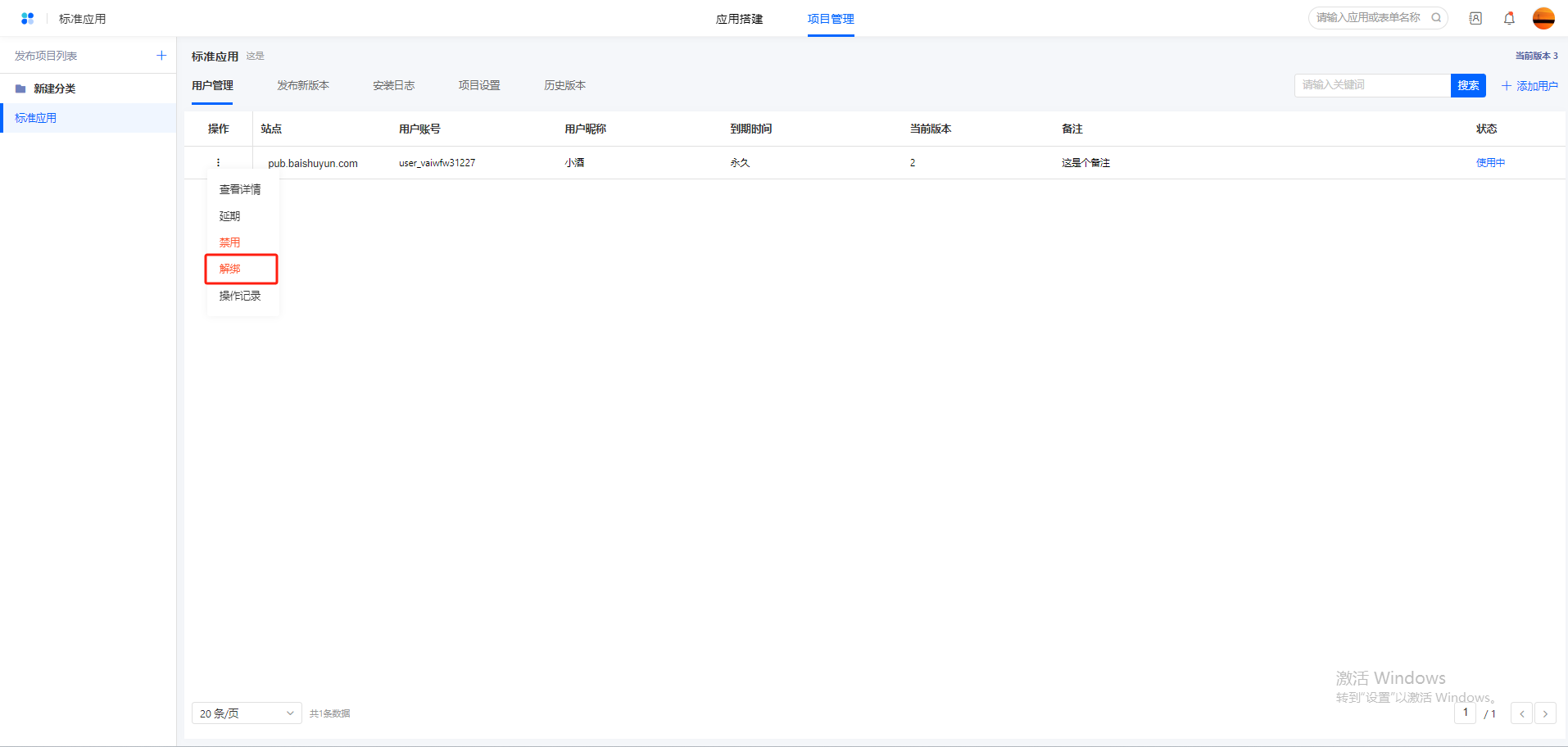This screenshot has height=747, width=1568.
Task: Open the 历史版本 tab
Action: (x=564, y=85)
